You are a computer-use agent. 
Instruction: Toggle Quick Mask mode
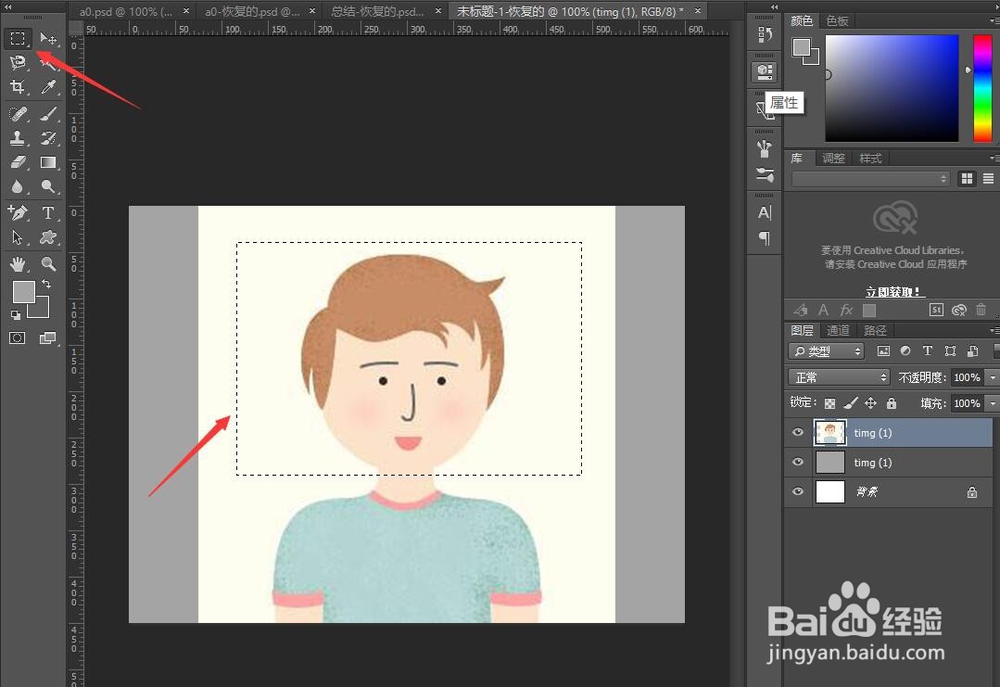17,338
